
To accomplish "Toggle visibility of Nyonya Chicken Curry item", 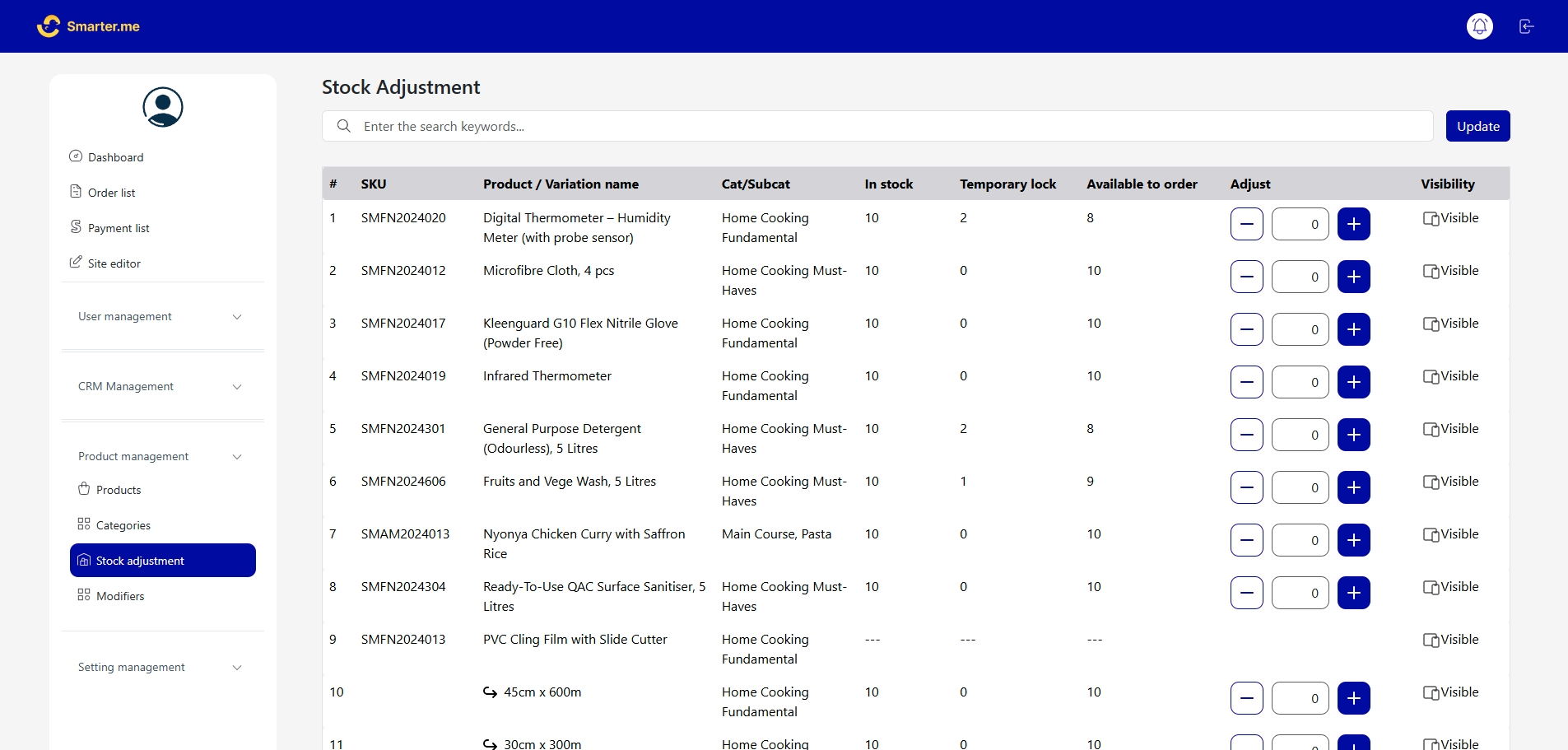I will click(1450, 534).
